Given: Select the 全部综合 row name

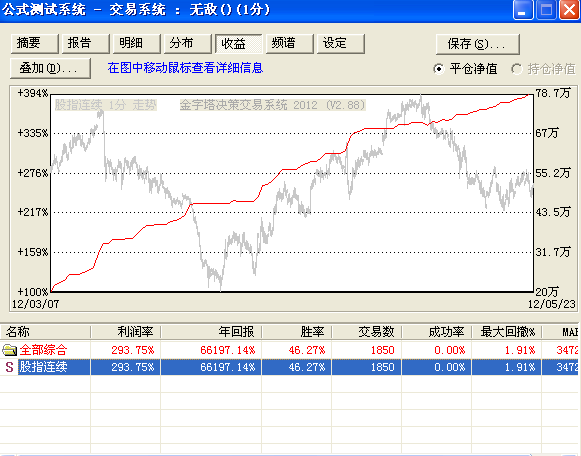Looking at the screenshot, I should 43,350.
